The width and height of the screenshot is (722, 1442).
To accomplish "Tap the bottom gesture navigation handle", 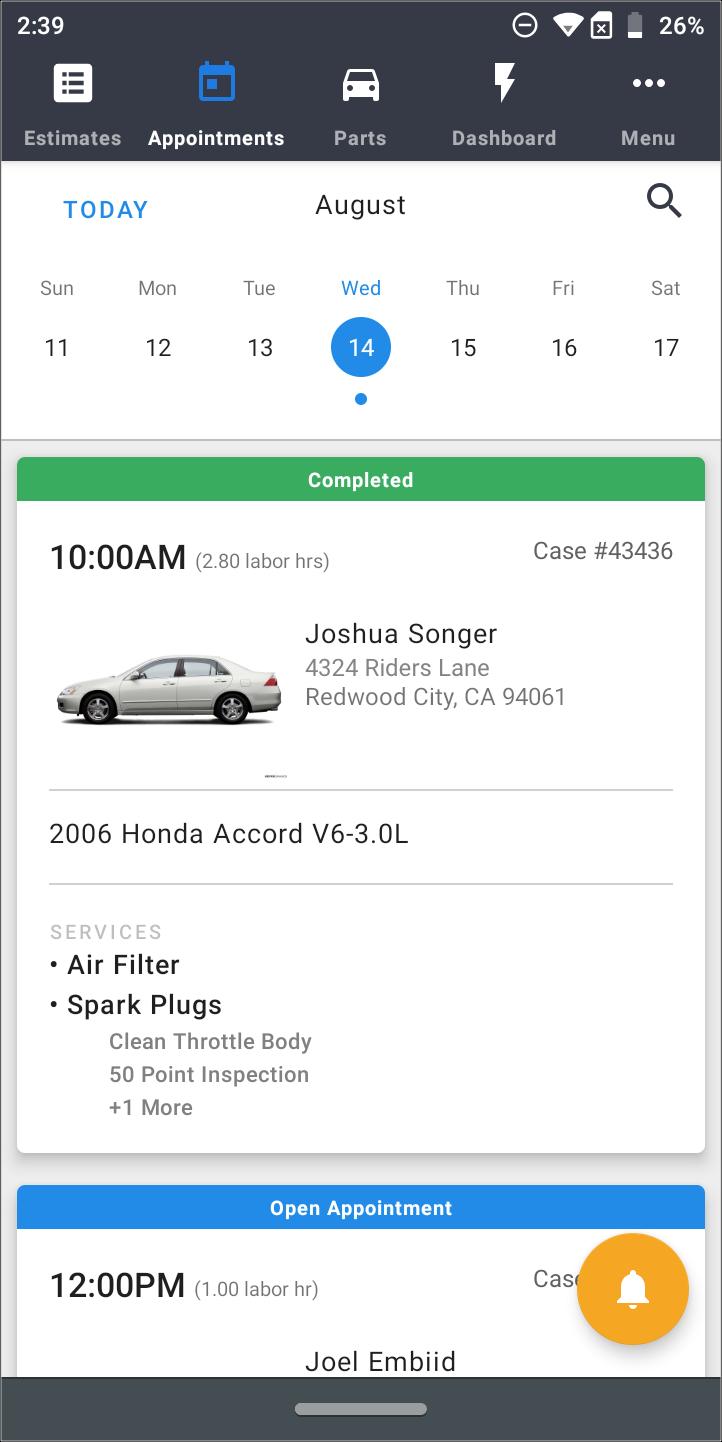I will tap(360, 1407).
